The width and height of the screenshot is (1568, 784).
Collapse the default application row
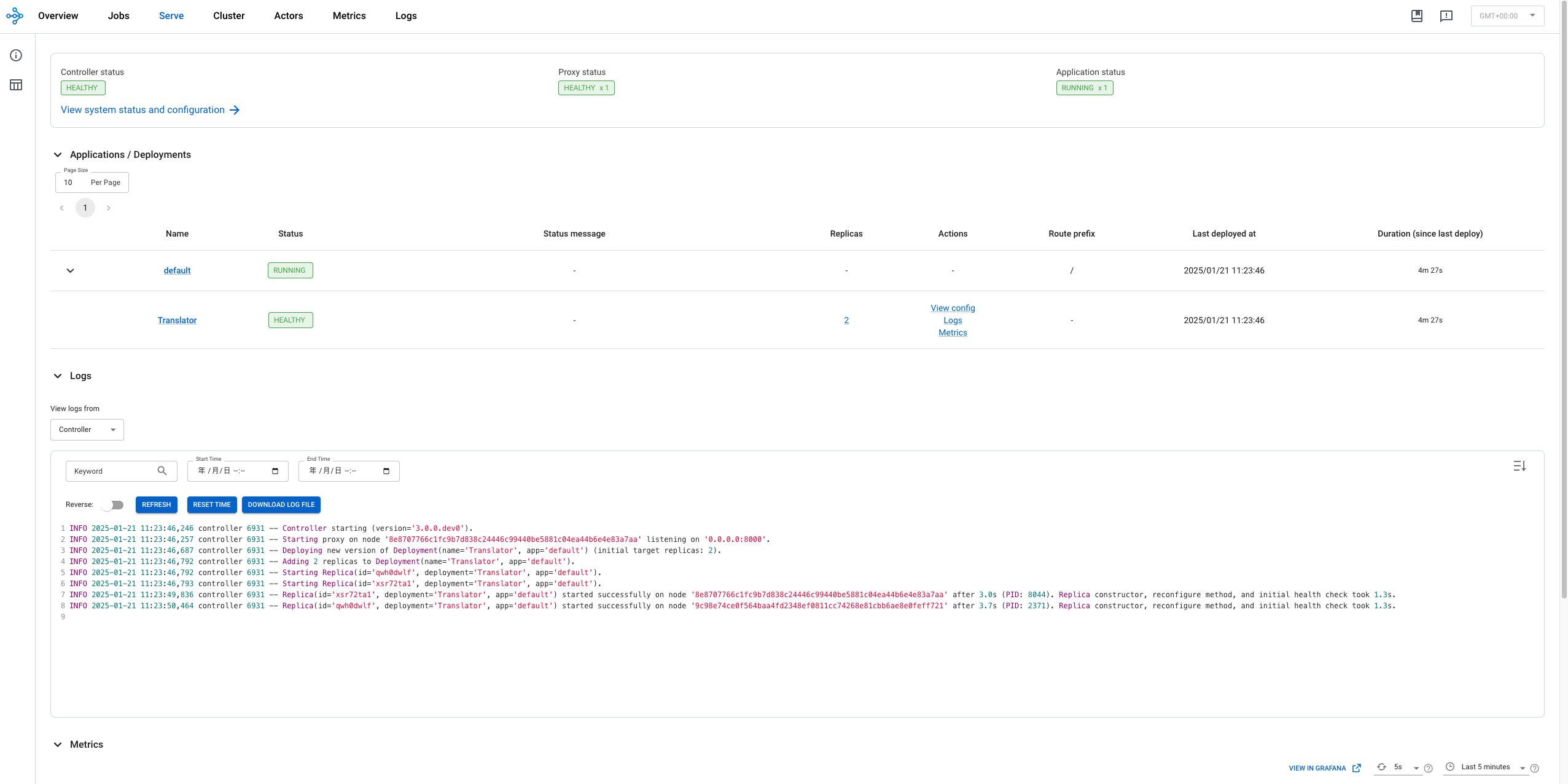click(x=70, y=270)
